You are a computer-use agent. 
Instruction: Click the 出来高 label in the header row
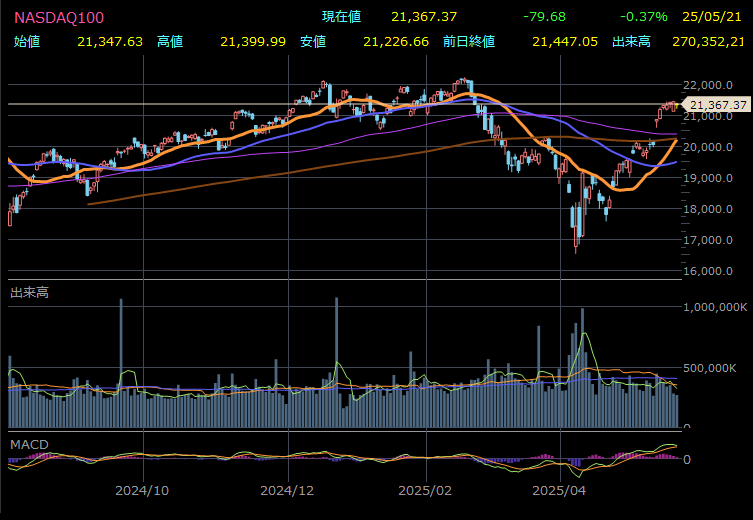pyautogui.click(x=632, y=42)
